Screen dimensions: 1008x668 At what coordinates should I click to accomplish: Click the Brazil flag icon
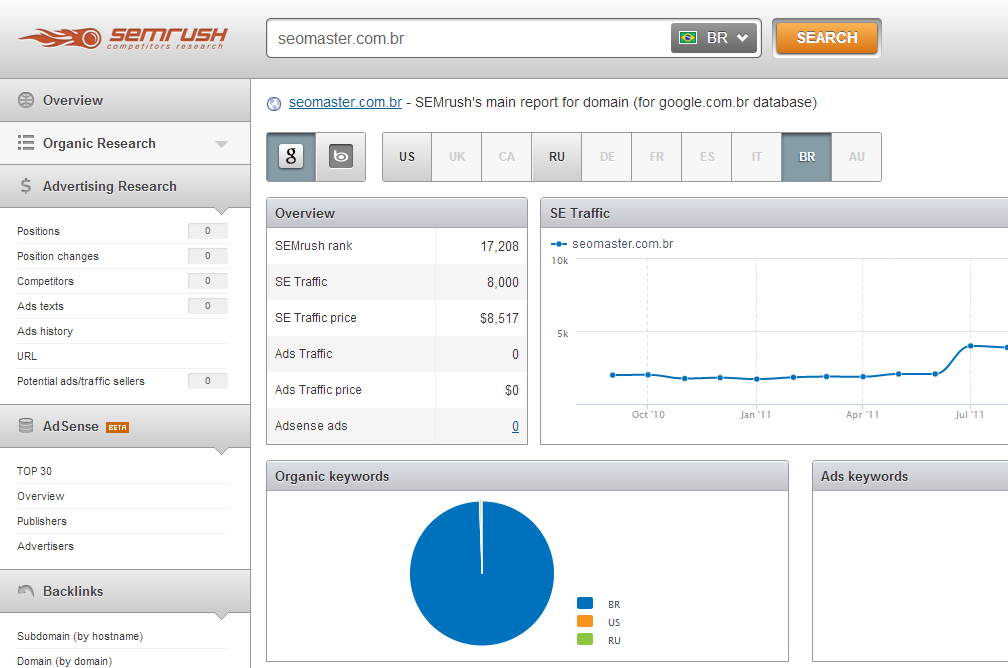[x=688, y=38]
